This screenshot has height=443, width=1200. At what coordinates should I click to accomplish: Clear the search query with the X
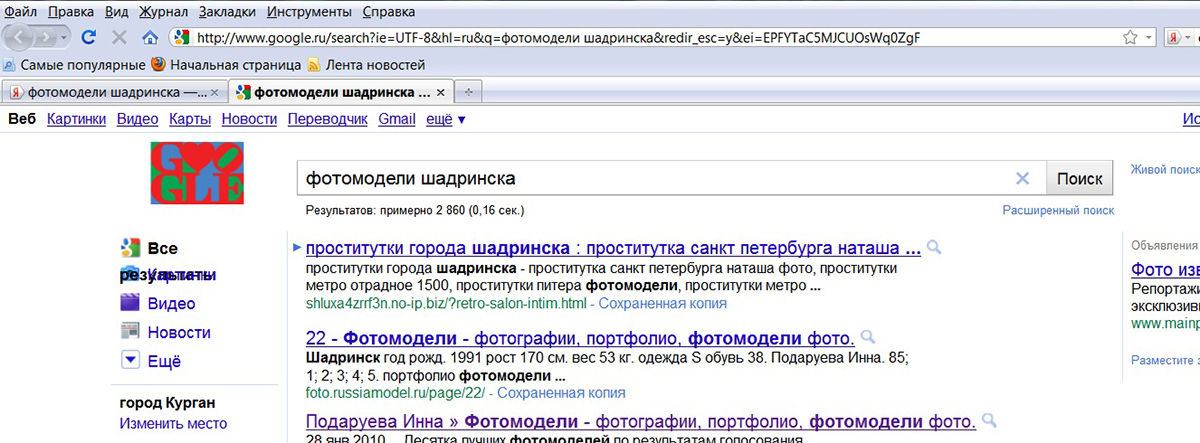tap(1022, 179)
